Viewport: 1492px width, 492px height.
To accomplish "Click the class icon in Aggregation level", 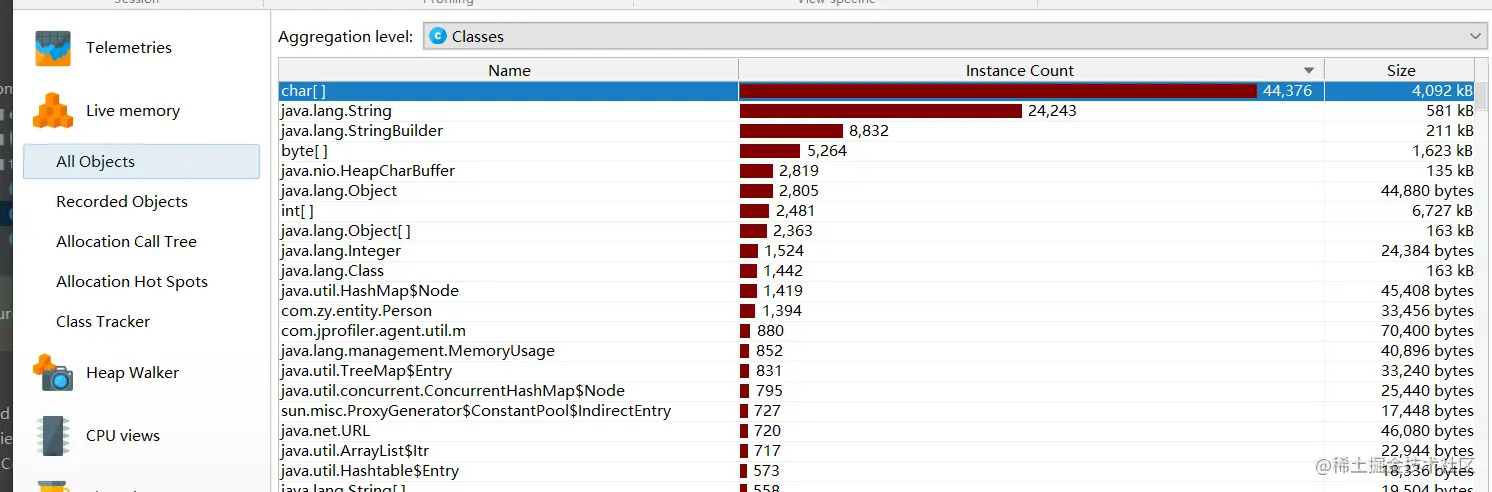I will (x=437, y=36).
